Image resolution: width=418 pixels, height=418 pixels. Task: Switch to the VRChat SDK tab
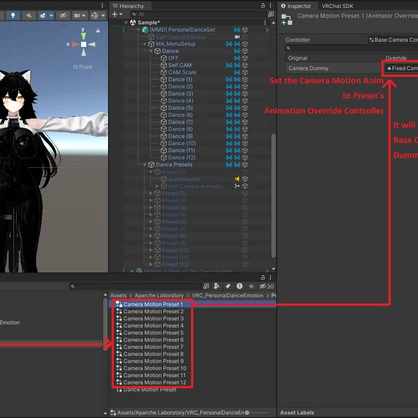click(x=337, y=6)
